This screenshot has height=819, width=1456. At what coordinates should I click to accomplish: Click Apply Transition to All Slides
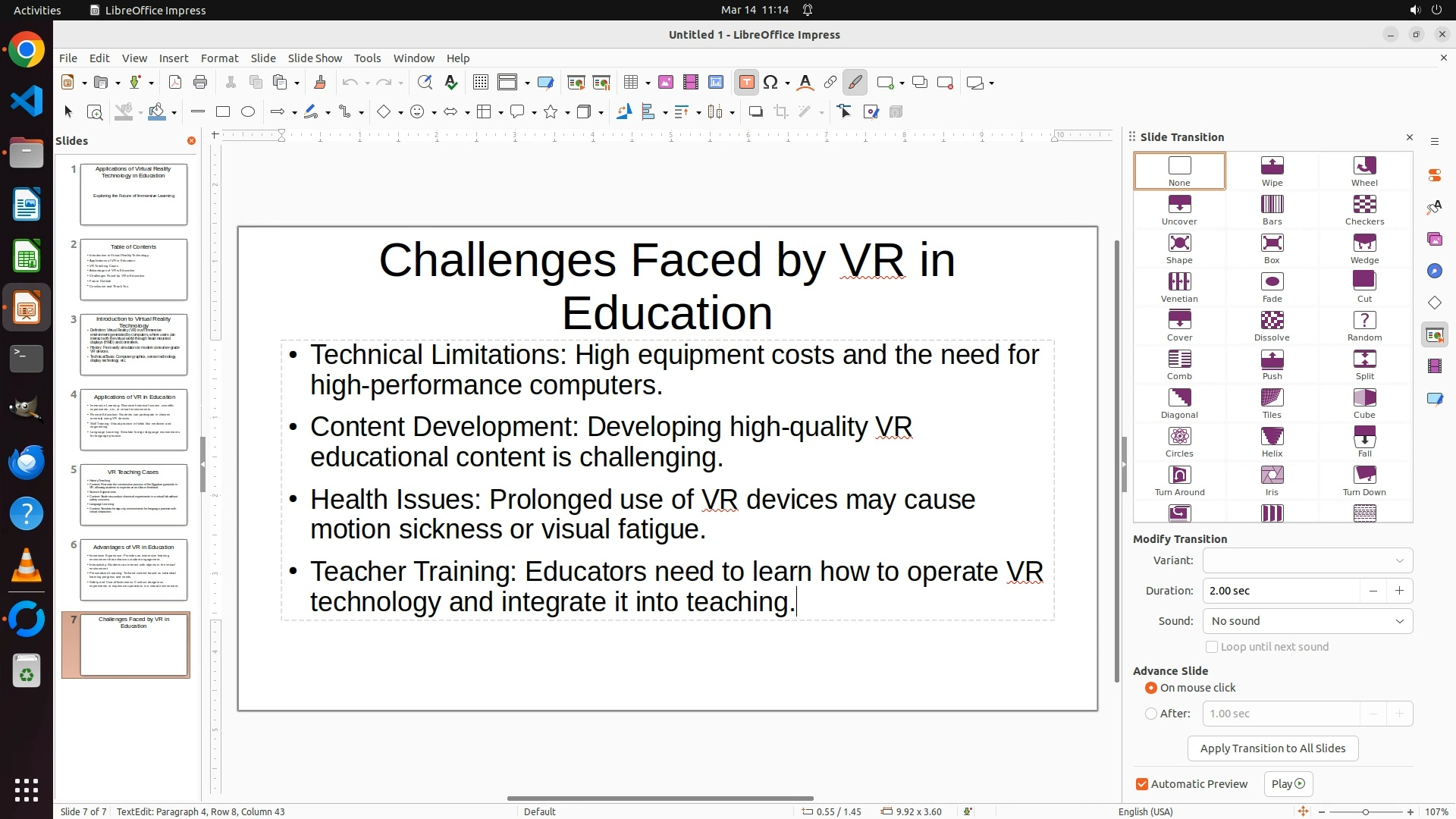coord(1272,748)
